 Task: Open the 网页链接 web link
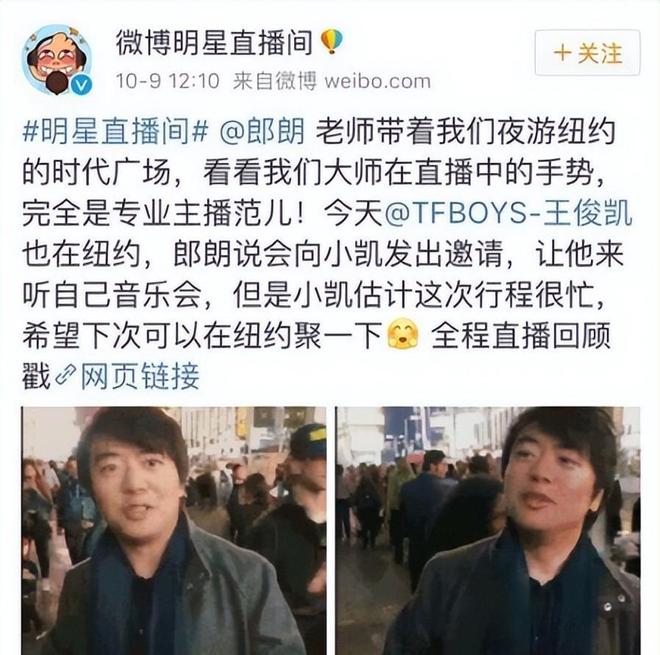point(140,376)
